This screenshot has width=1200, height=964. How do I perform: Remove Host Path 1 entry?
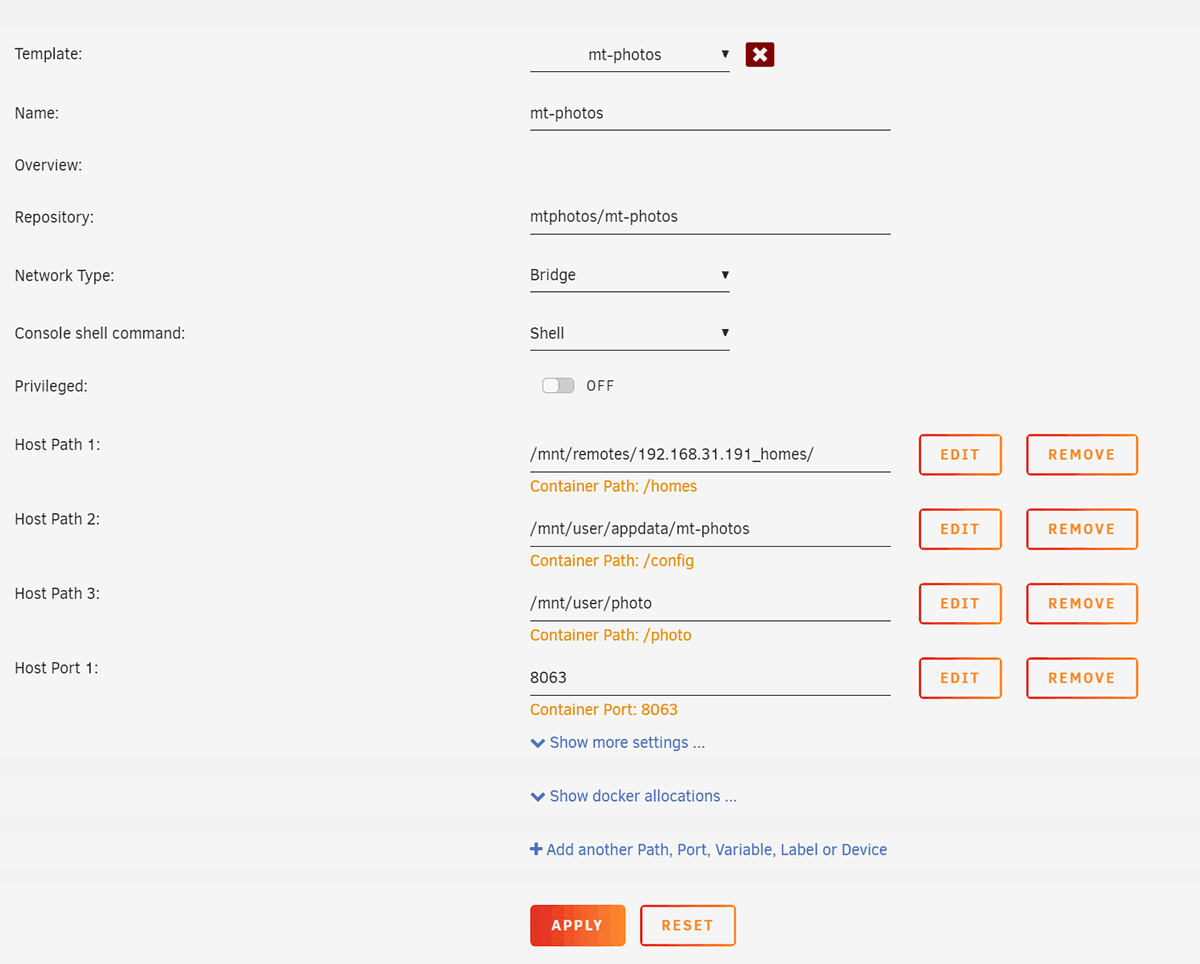pyautogui.click(x=1081, y=455)
